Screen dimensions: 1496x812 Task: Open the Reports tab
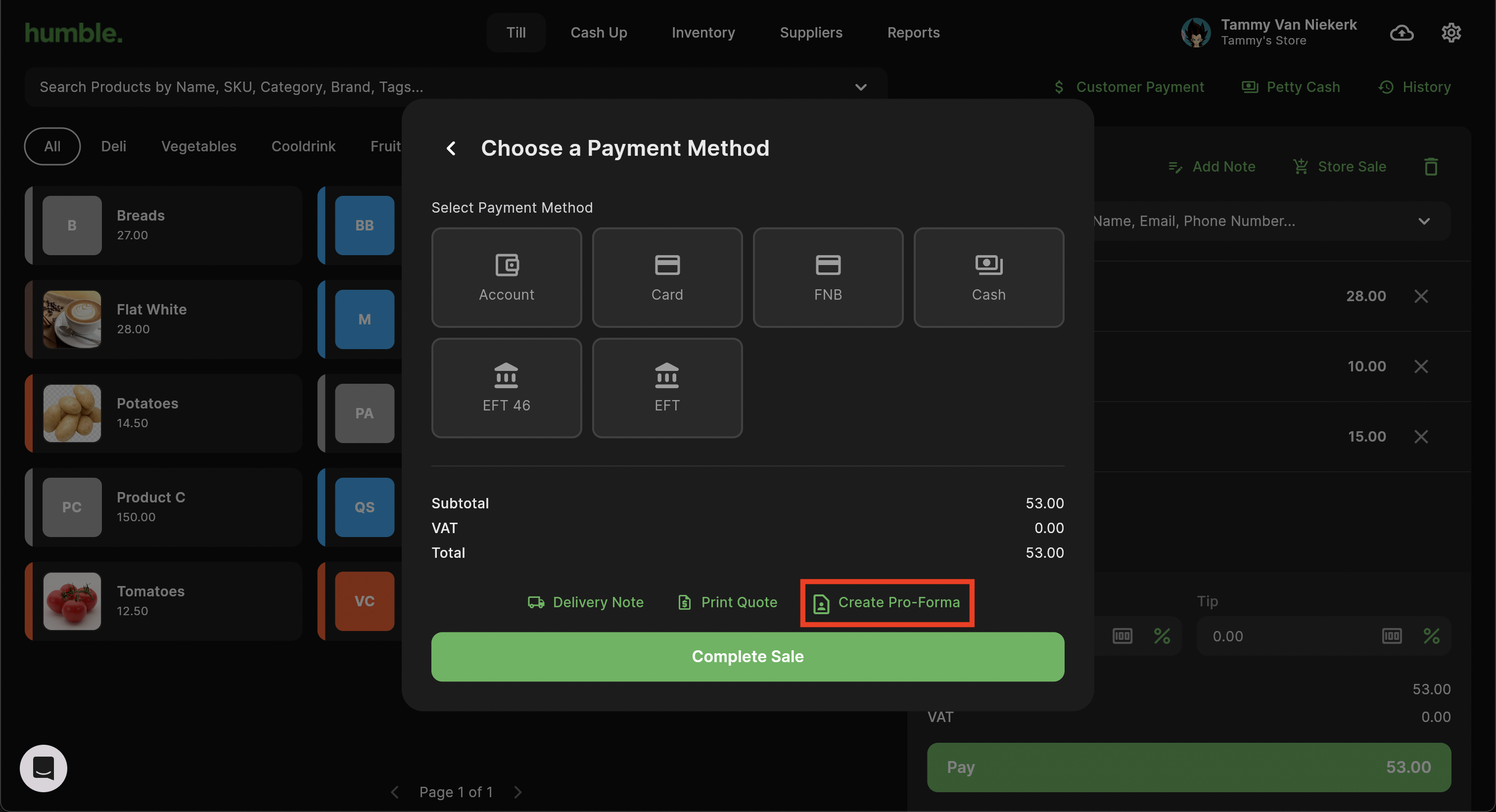(x=913, y=33)
